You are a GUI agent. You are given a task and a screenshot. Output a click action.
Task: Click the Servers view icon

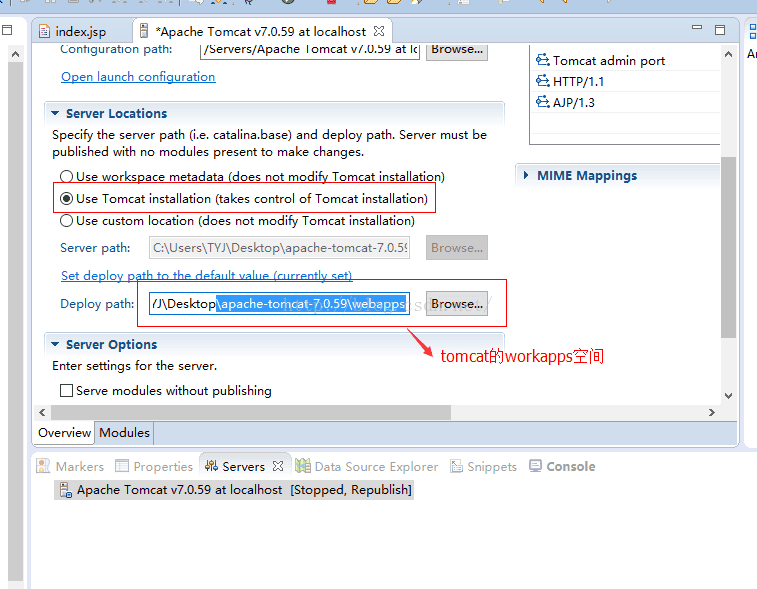click(x=211, y=466)
